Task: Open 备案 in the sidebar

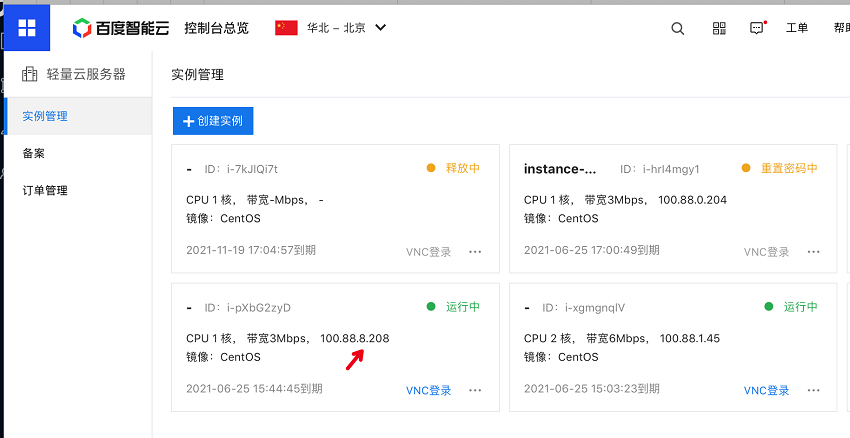Action: coord(34,153)
